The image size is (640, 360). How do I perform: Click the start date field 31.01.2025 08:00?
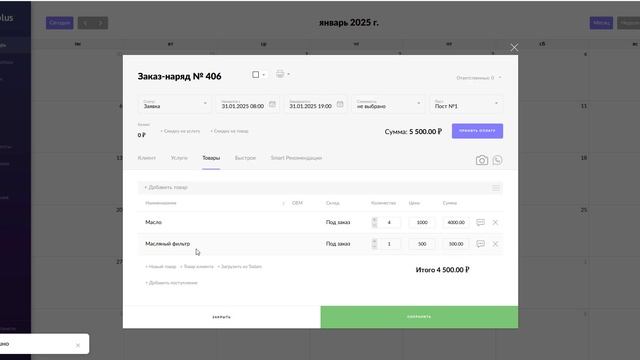pos(248,104)
